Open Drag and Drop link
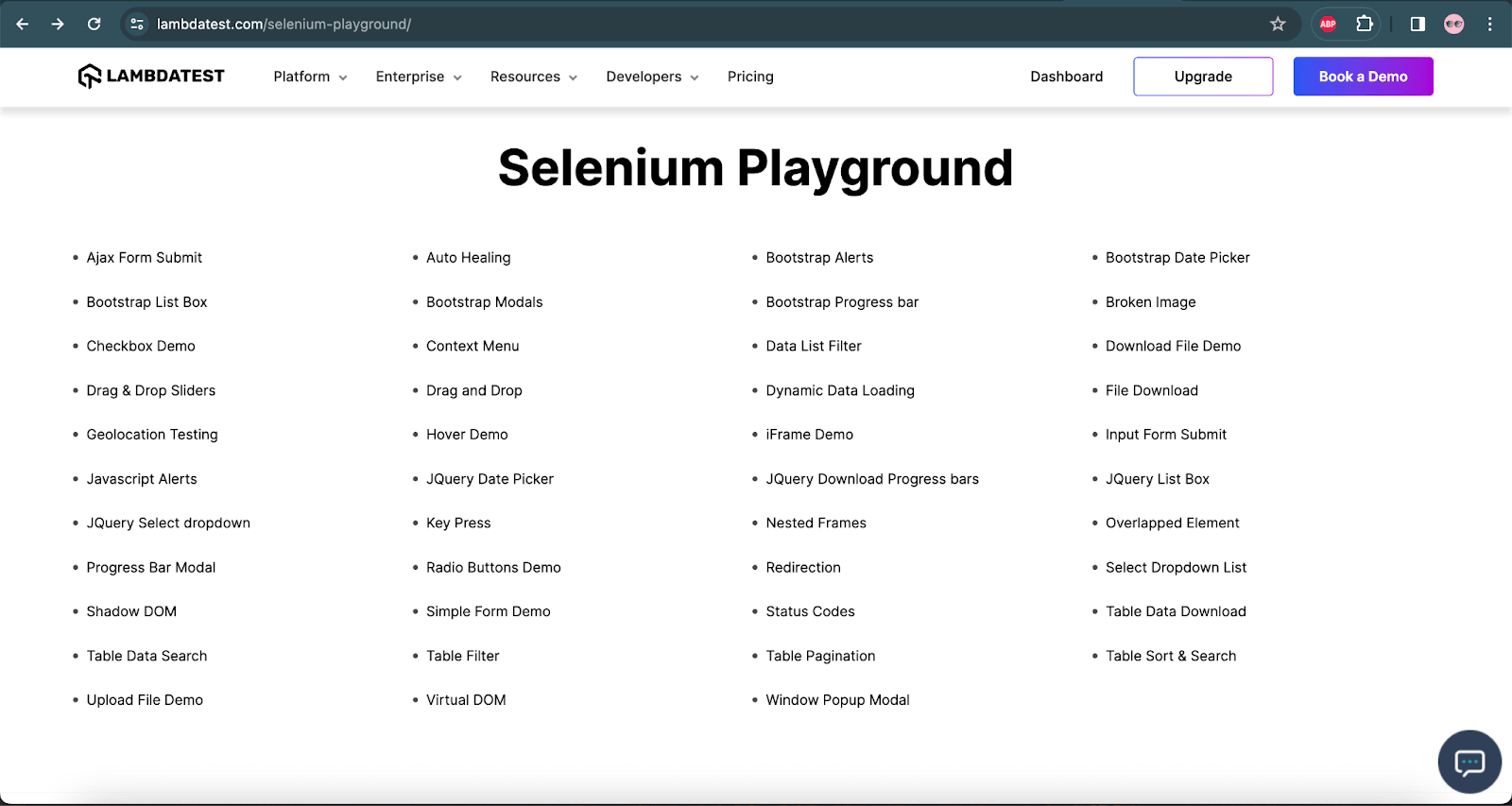1512x806 pixels. (x=473, y=390)
